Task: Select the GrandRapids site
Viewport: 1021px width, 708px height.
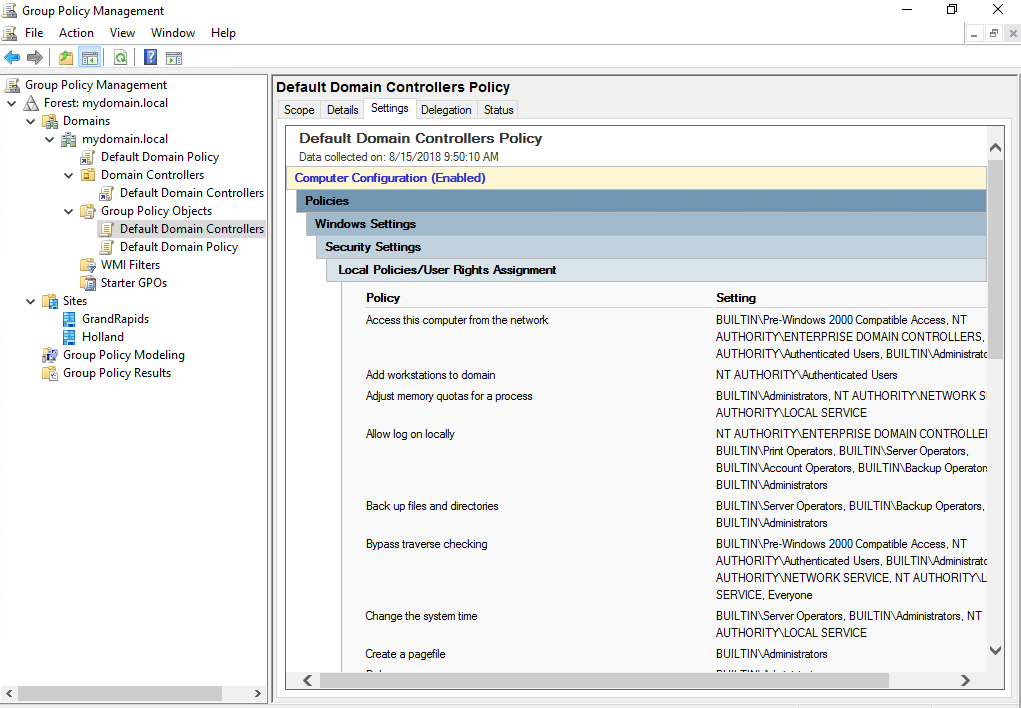Action: (115, 319)
